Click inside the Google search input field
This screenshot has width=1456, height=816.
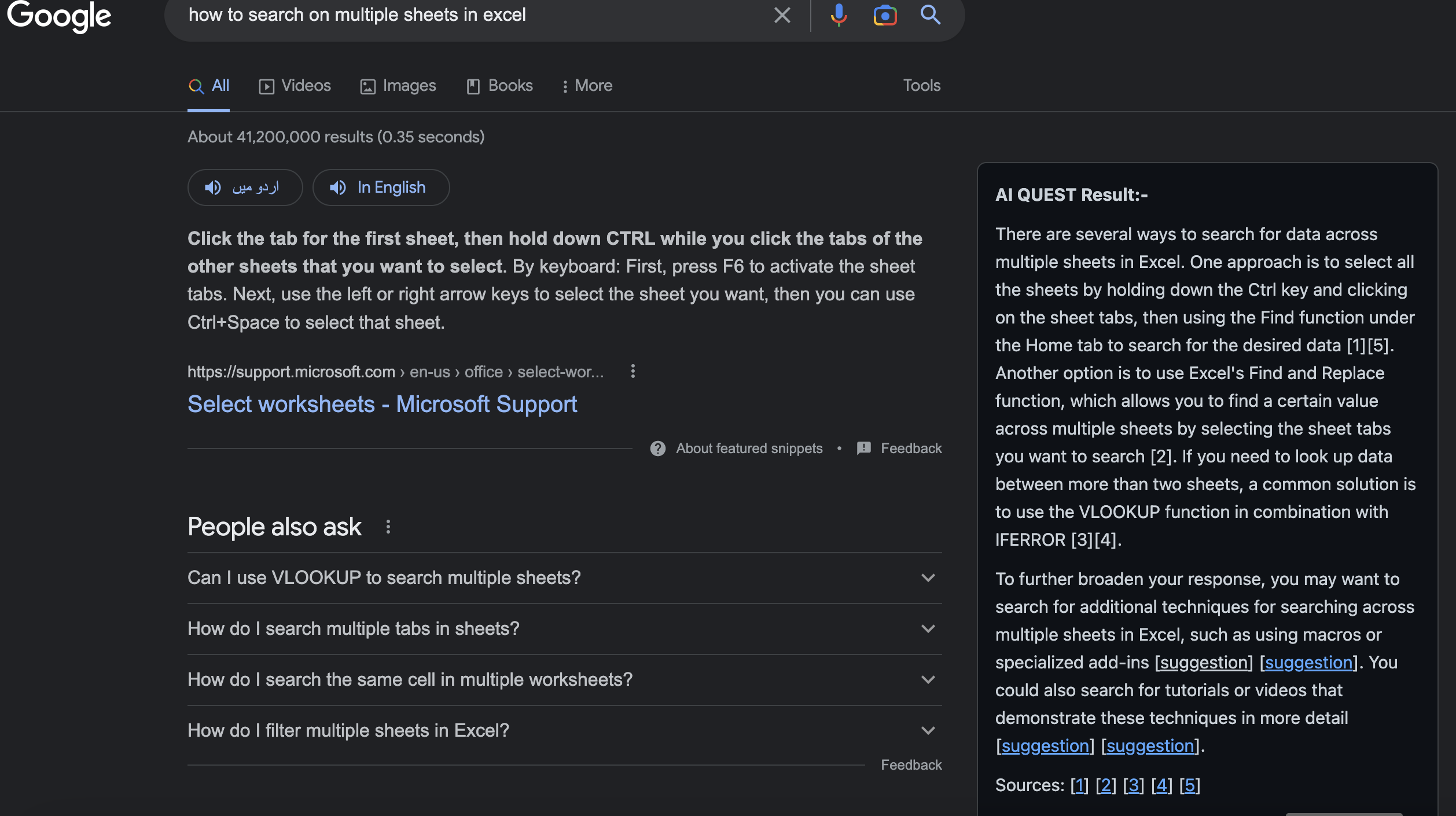click(475, 15)
